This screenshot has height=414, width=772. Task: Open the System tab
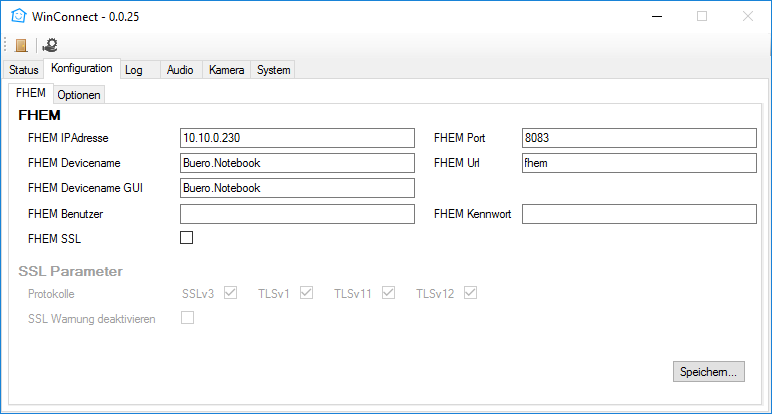pos(273,70)
